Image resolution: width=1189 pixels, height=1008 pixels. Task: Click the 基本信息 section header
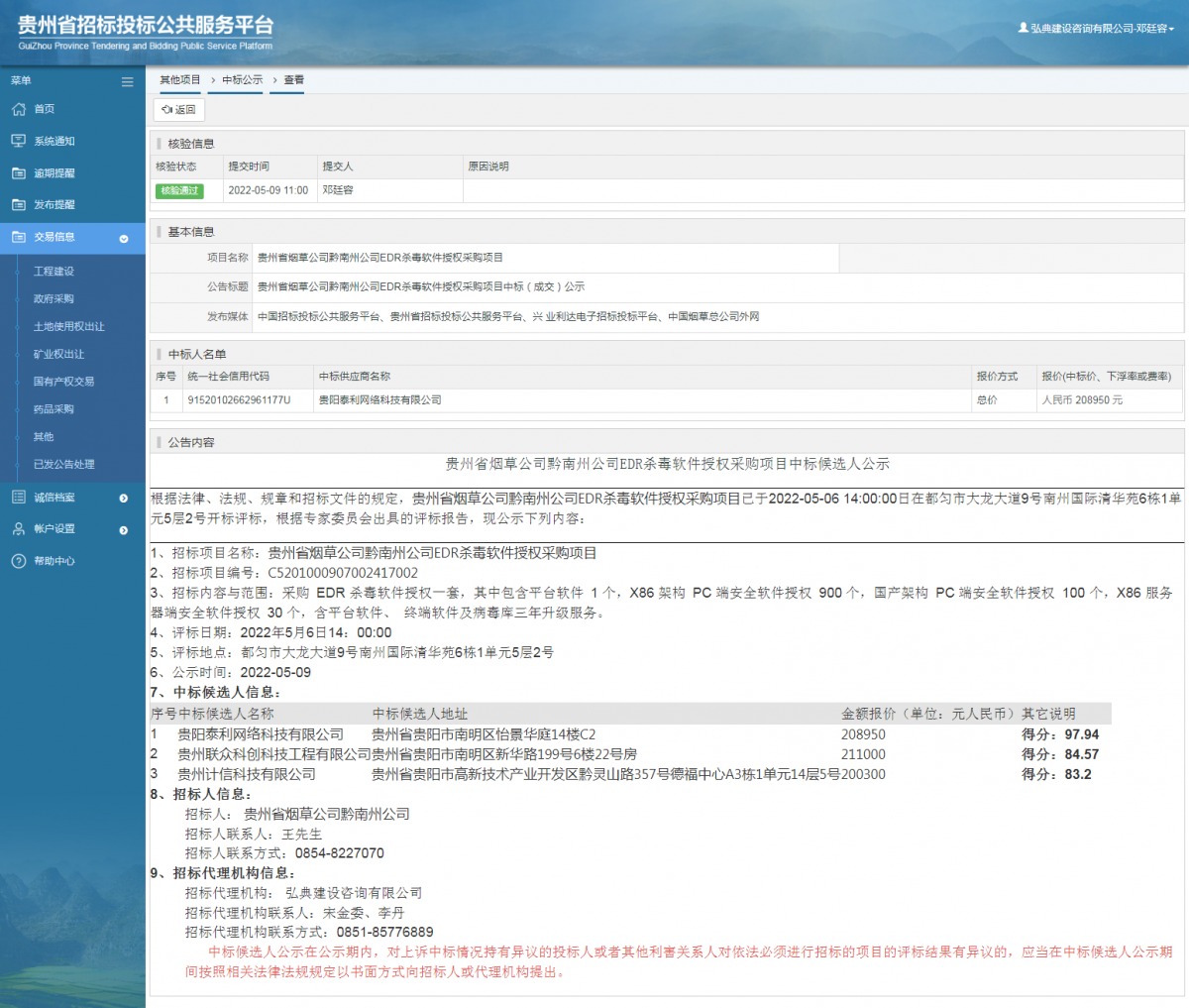click(191, 232)
